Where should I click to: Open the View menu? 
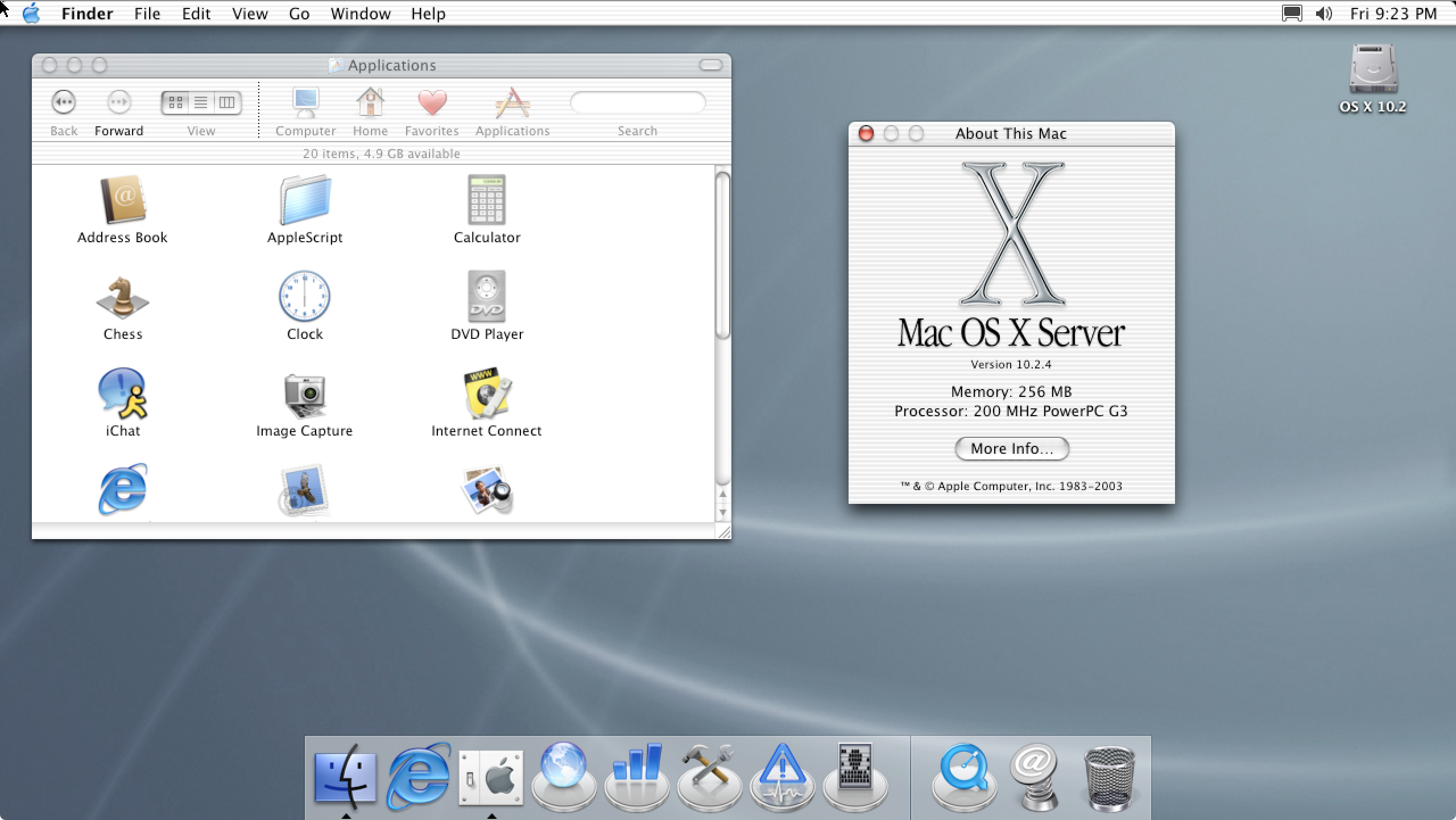[x=250, y=14]
